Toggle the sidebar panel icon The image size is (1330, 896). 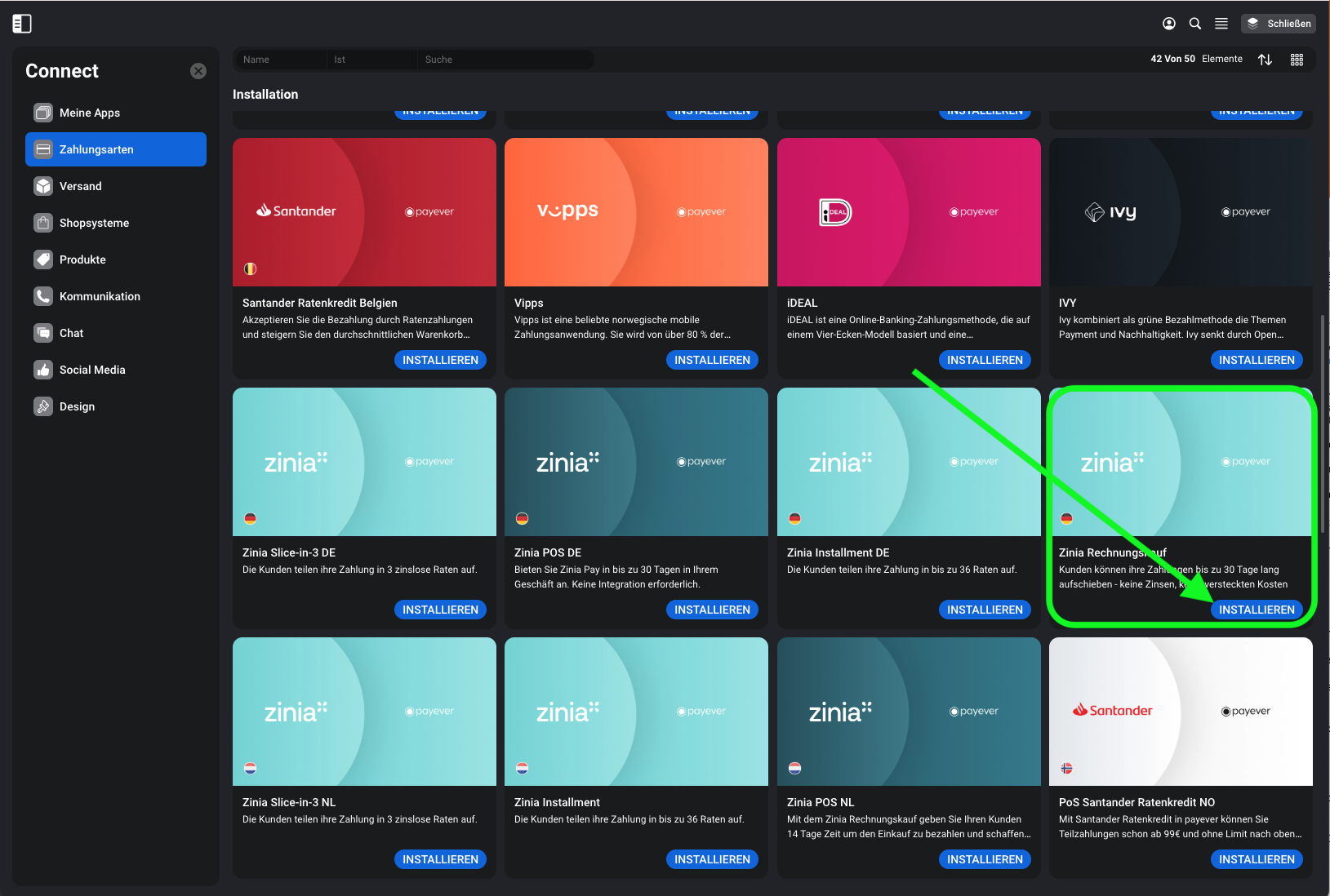22,24
